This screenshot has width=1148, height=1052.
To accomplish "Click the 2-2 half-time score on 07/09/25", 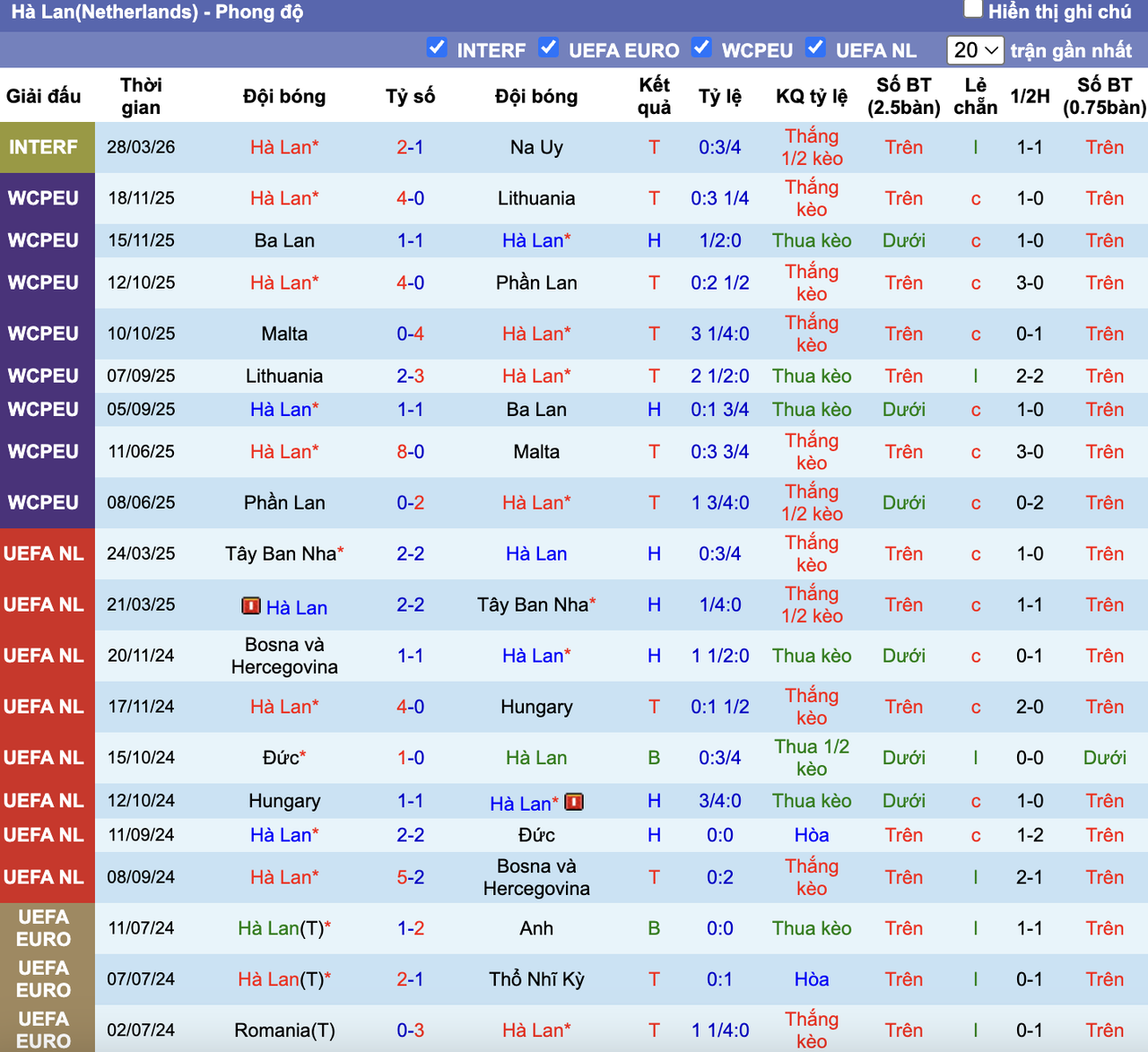I will pyautogui.click(x=1030, y=376).
